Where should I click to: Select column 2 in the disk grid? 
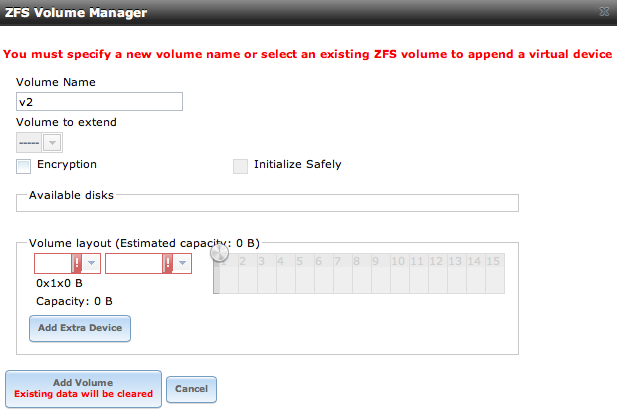pos(248,273)
